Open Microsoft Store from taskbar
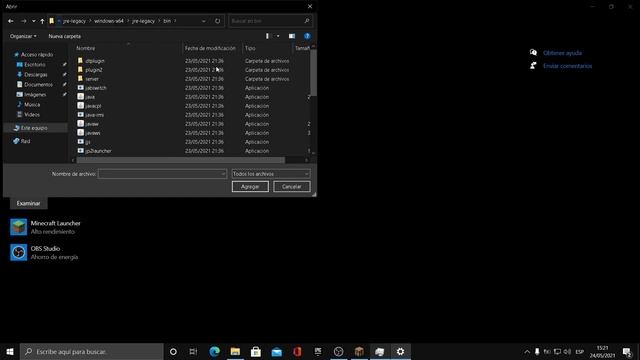This screenshot has width=640, height=360. pos(256,351)
